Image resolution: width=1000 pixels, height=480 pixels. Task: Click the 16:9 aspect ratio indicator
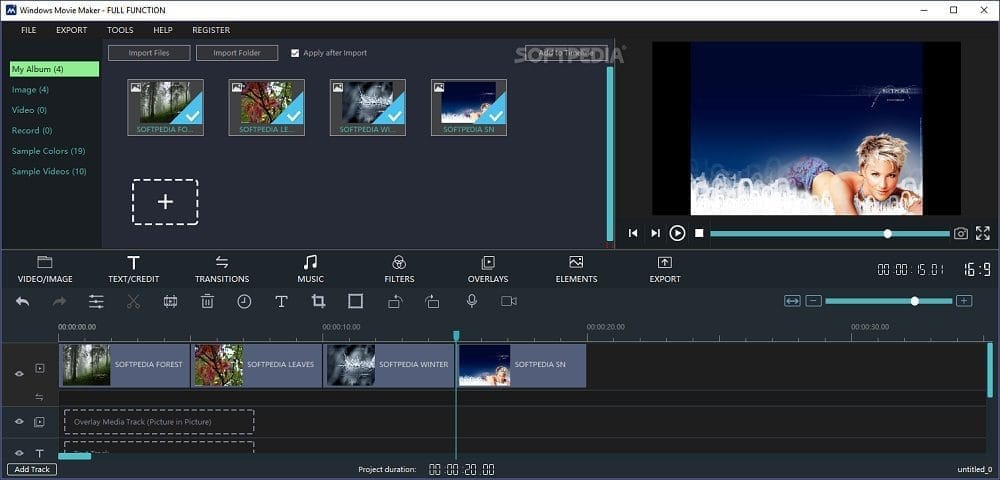977,270
